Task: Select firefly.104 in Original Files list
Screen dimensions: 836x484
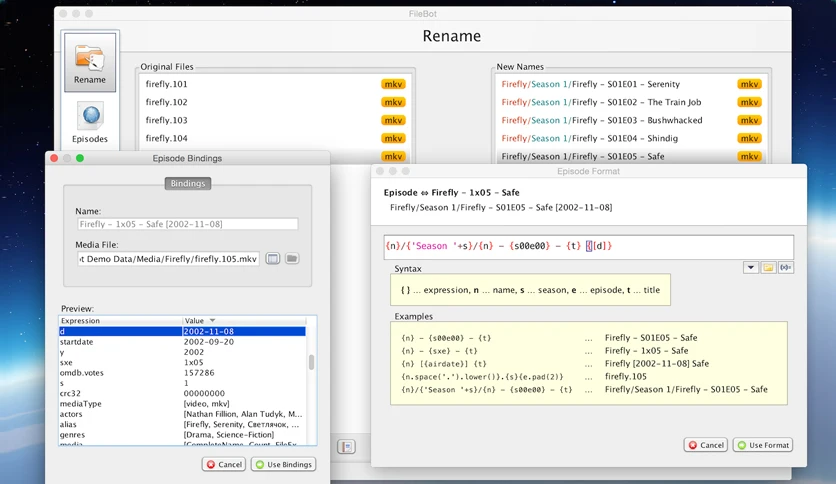Action: pyautogui.click(x=275, y=139)
